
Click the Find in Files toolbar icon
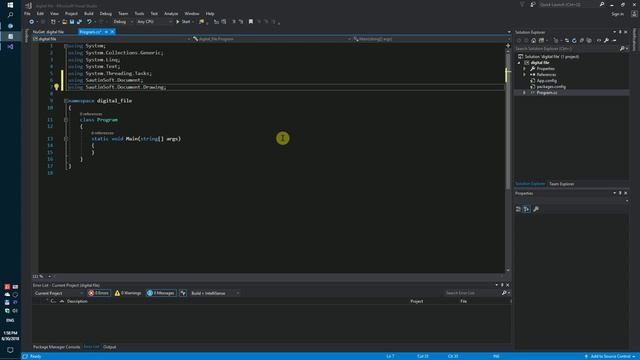(x=202, y=22)
